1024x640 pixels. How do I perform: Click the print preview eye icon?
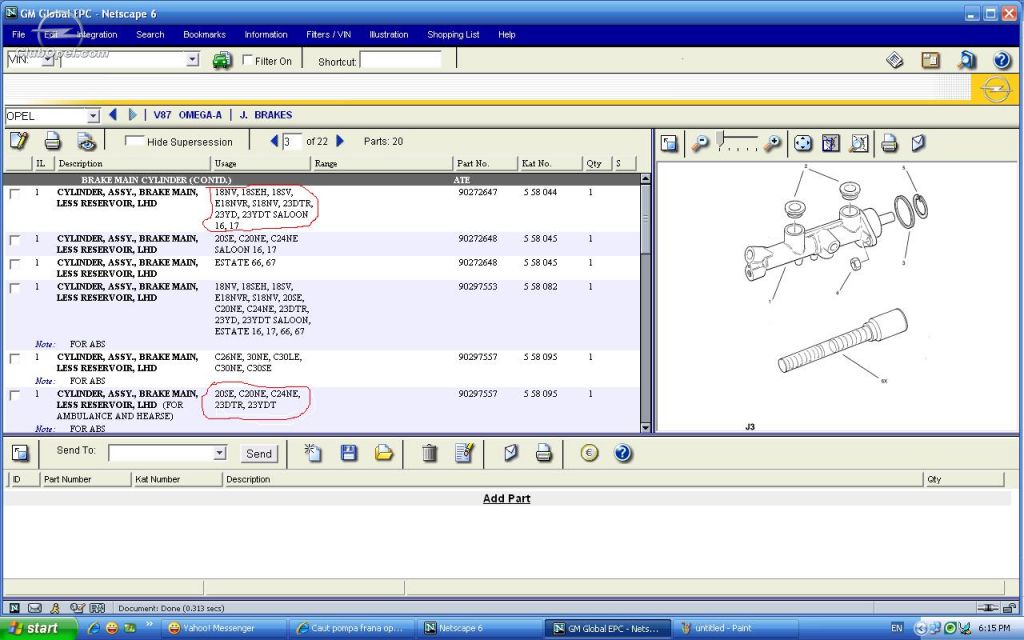coord(86,141)
